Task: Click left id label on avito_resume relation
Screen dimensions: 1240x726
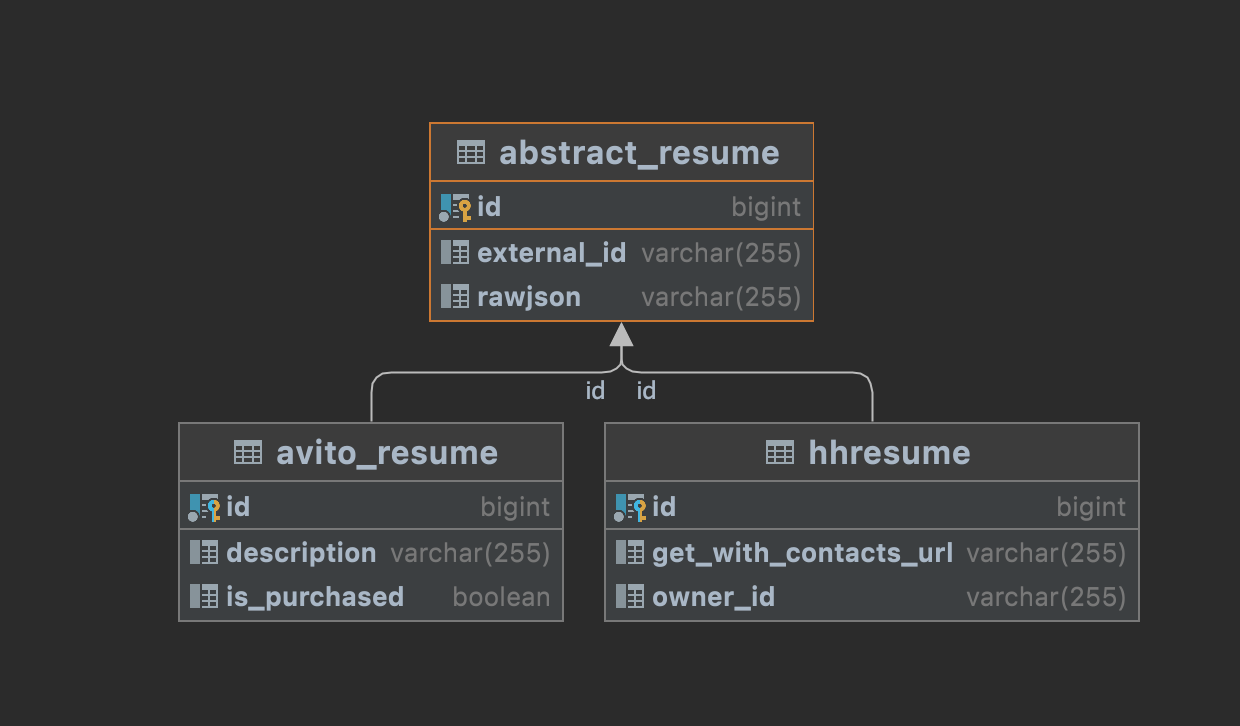Action: [x=595, y=391]
